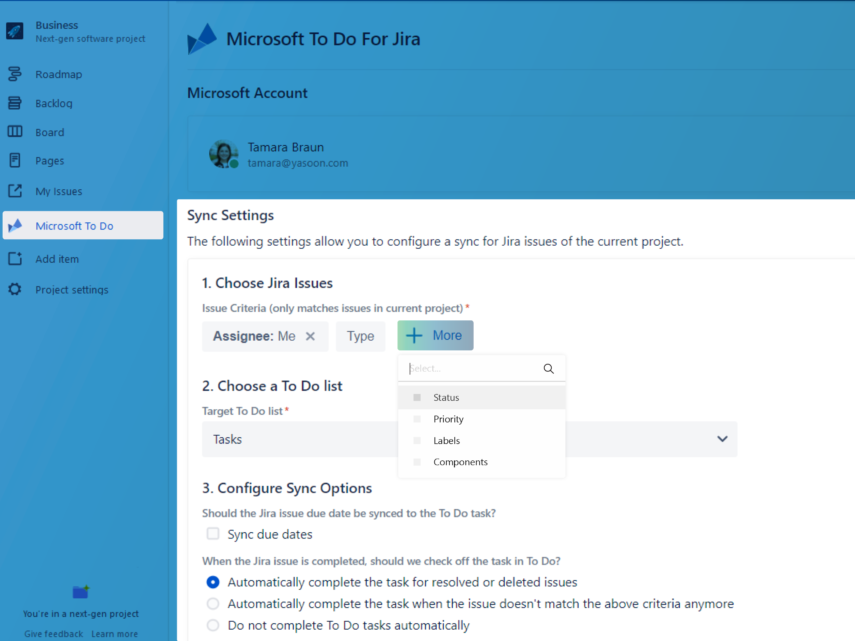Click the Microsoft To Do sidebar icon

(x=15, y=225)
